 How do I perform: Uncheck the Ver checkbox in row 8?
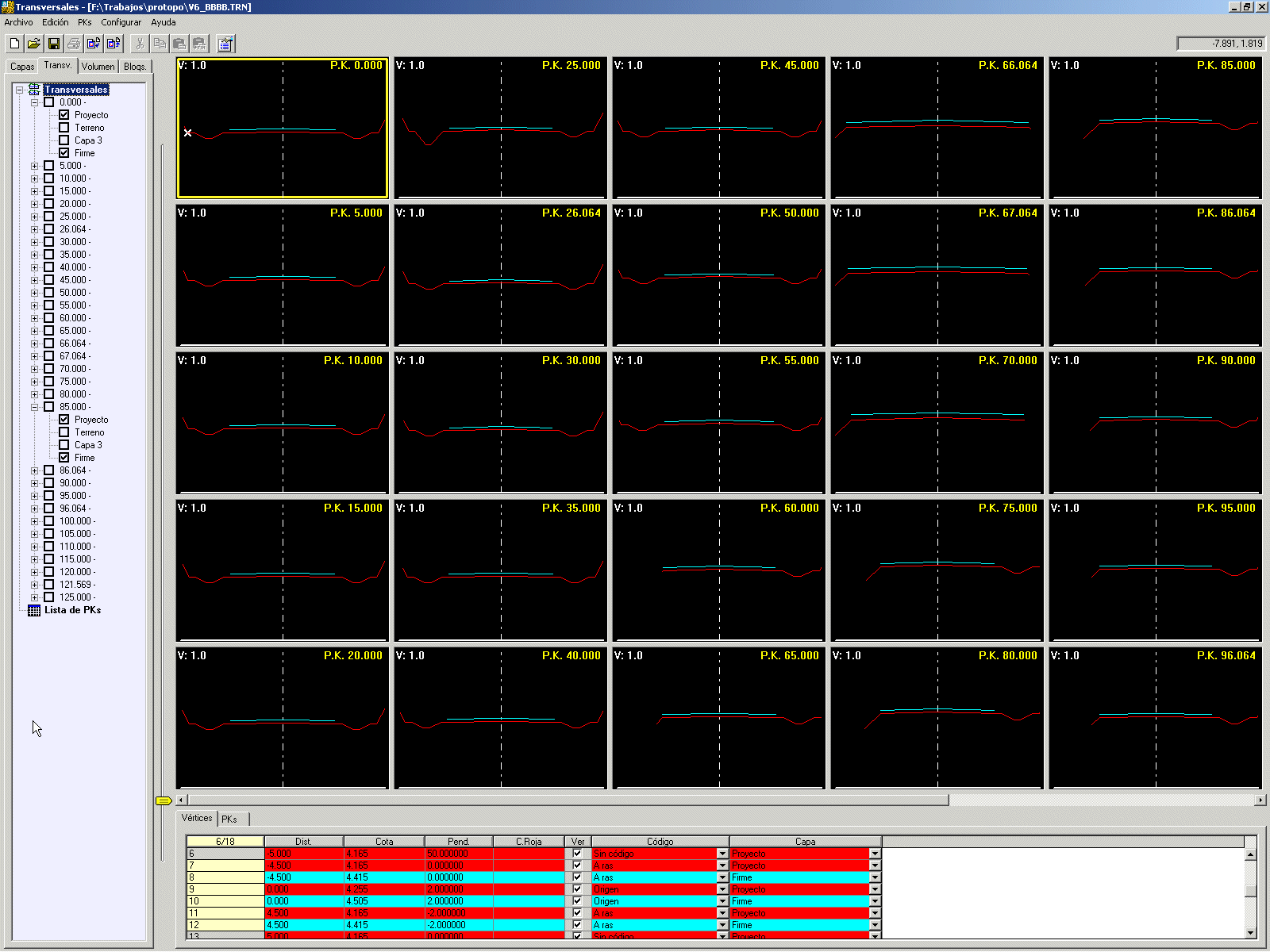point(577,877)
